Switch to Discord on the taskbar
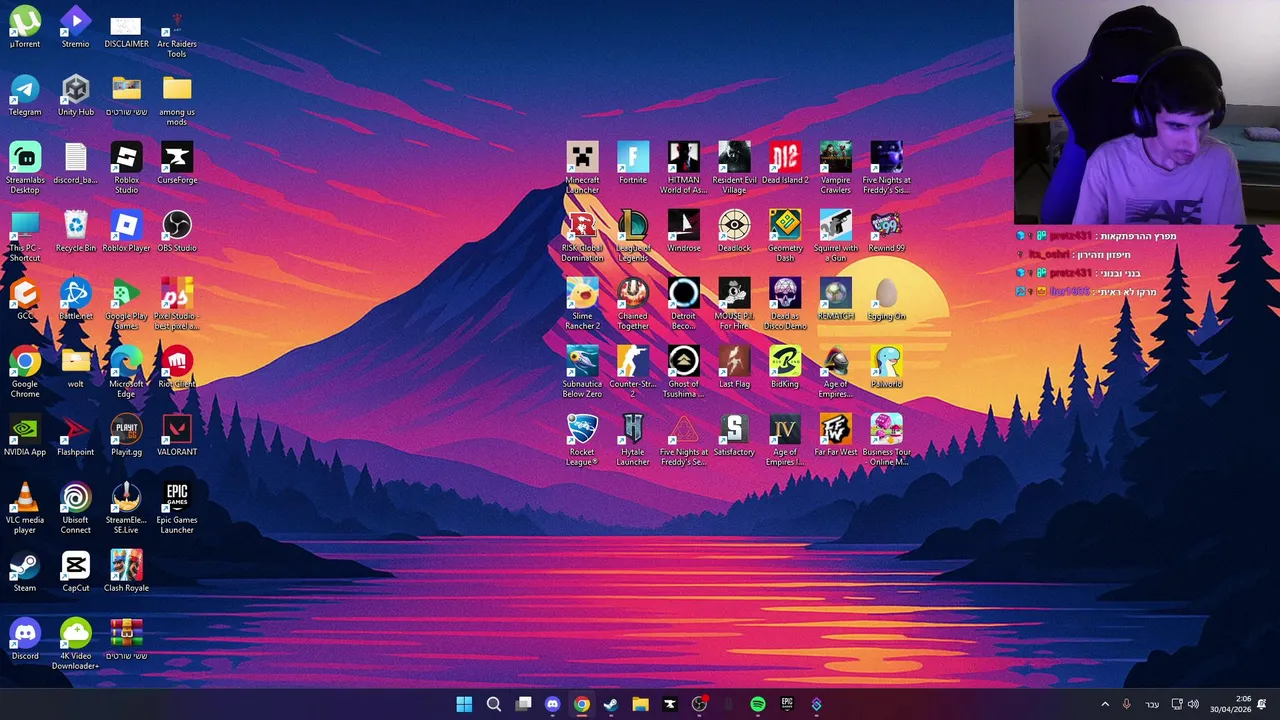This screenshot has height=720, width=1280. coord(552,704)
